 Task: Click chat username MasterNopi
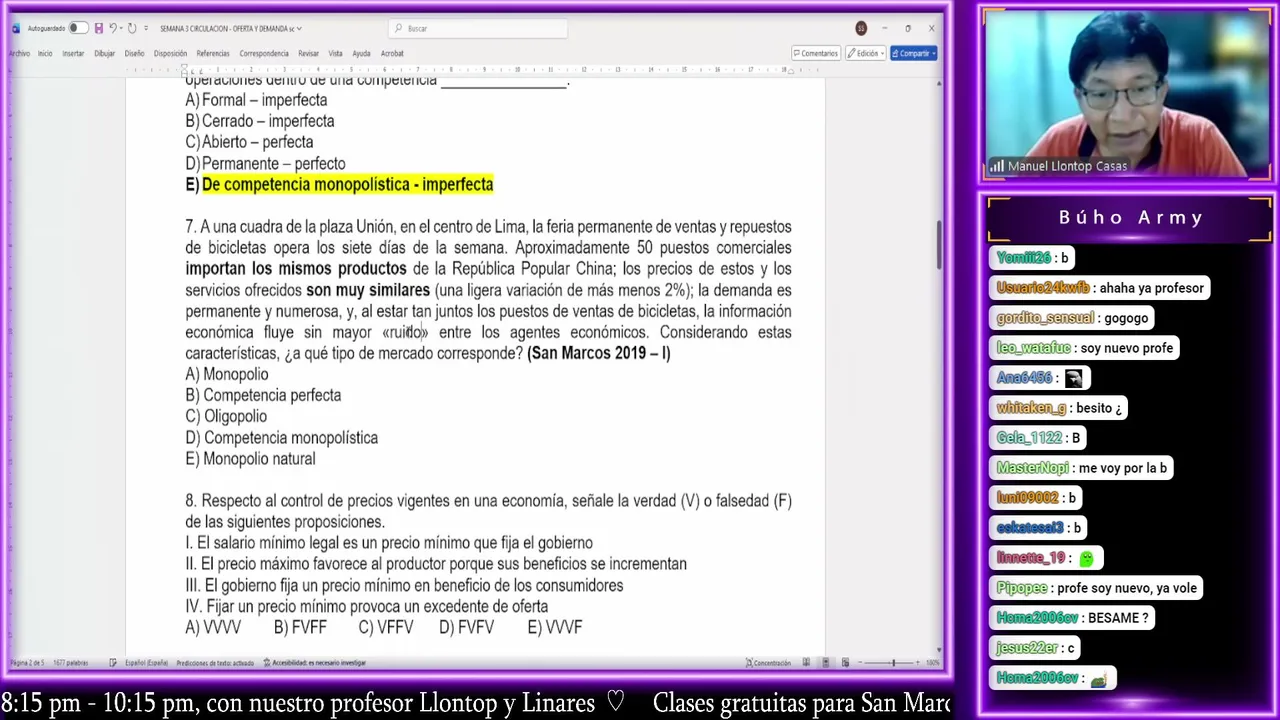(x=1033, y=468)
